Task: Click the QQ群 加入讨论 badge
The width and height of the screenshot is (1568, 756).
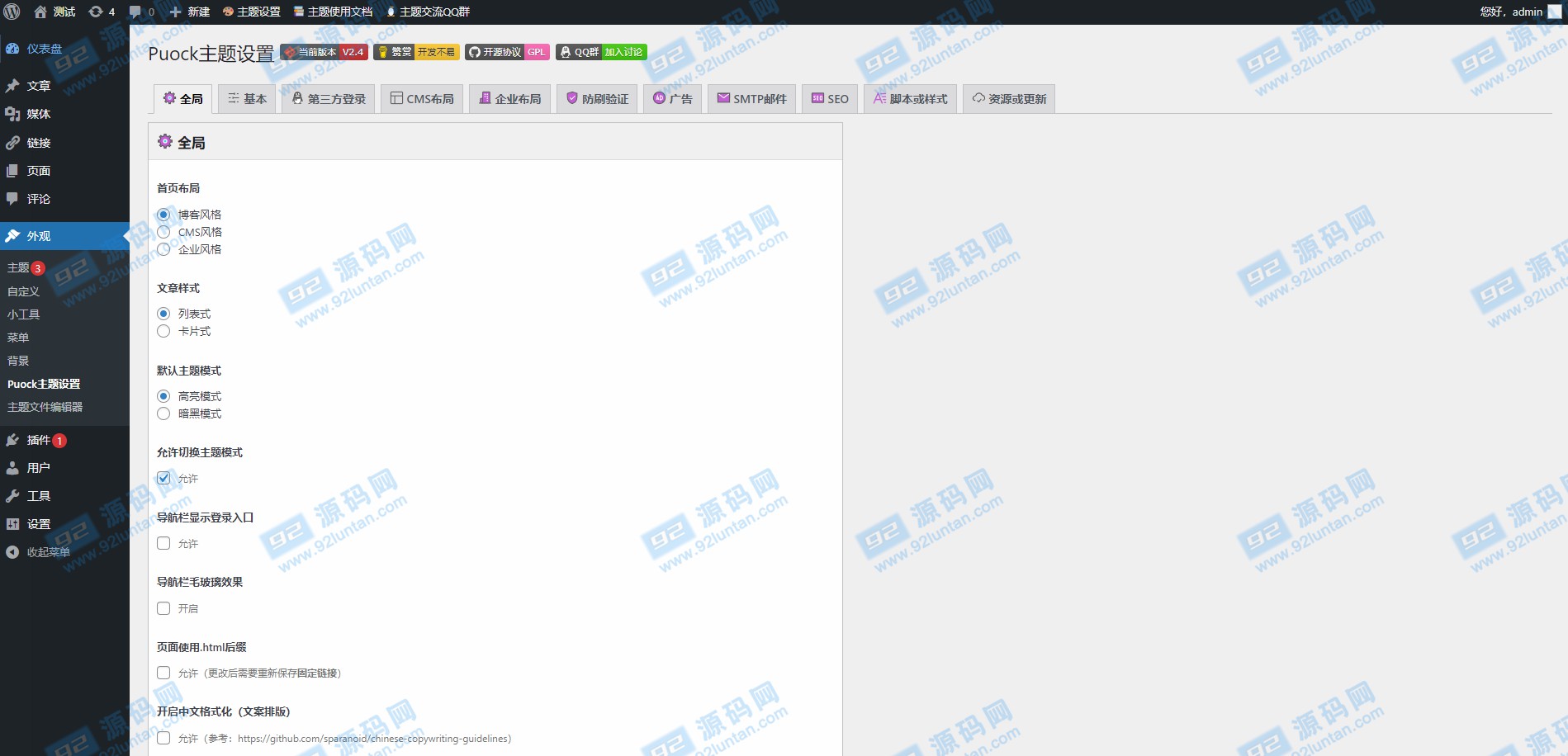Action: click(601, 52)
